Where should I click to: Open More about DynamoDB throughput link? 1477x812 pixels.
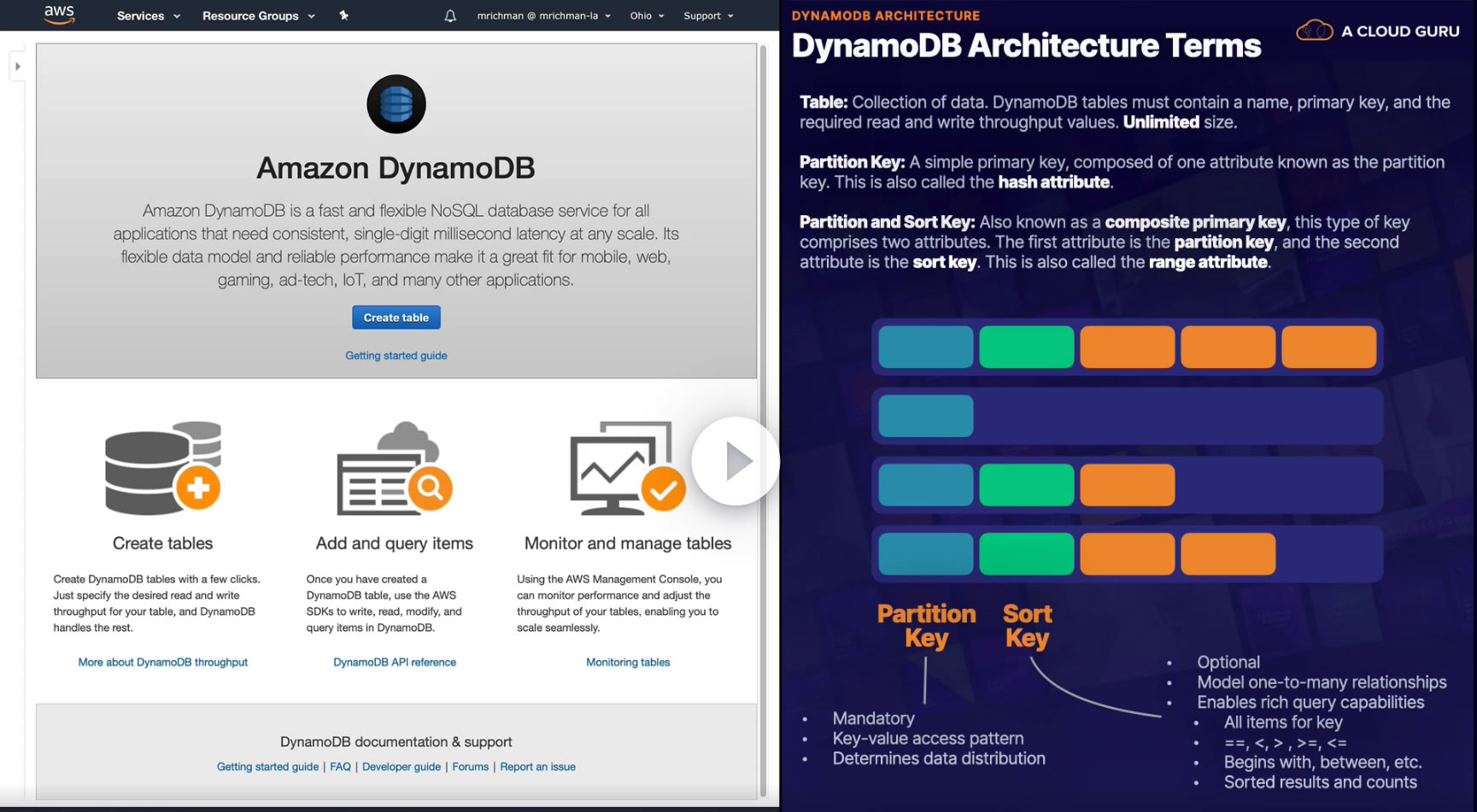tap(163, 662)
